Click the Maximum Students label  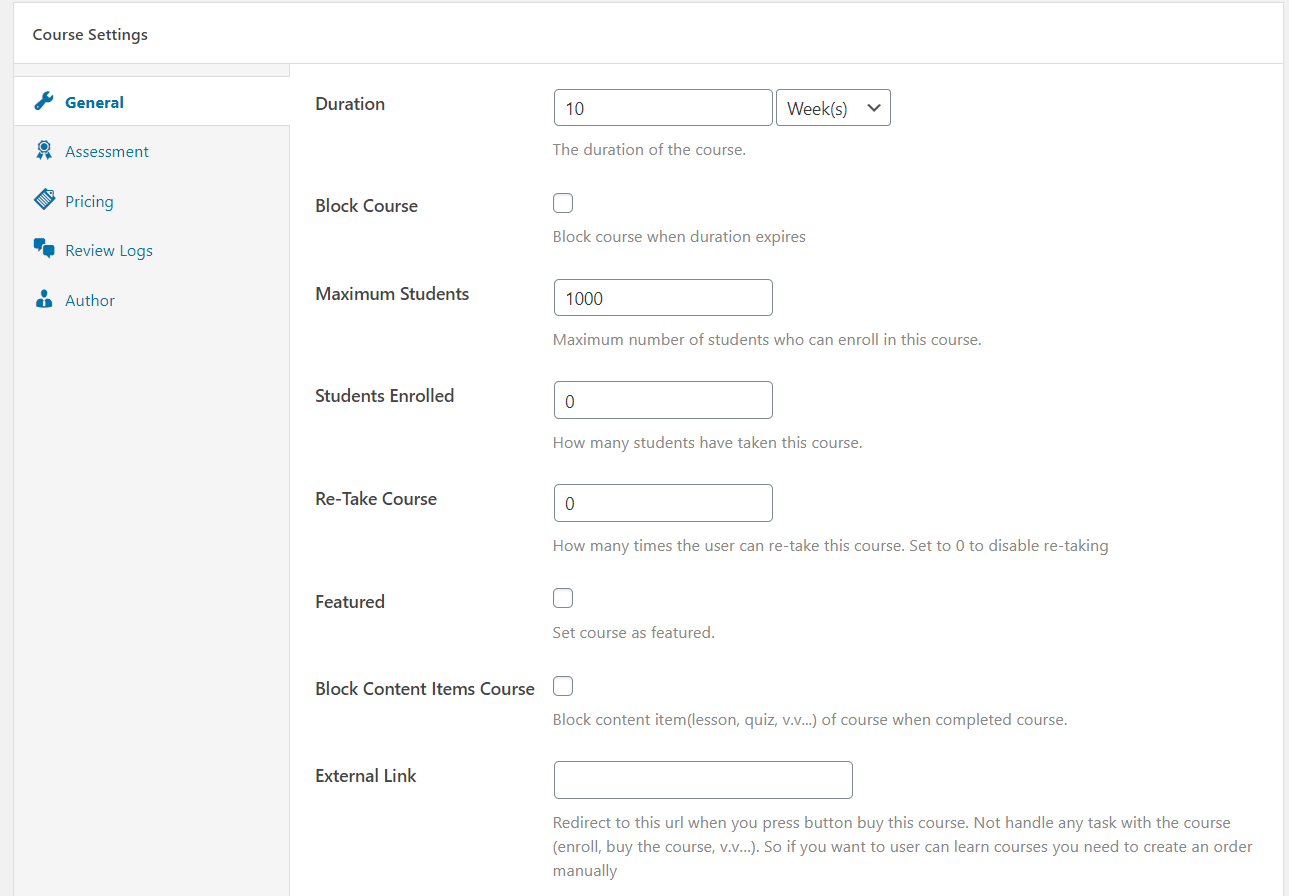pos(392,294)
